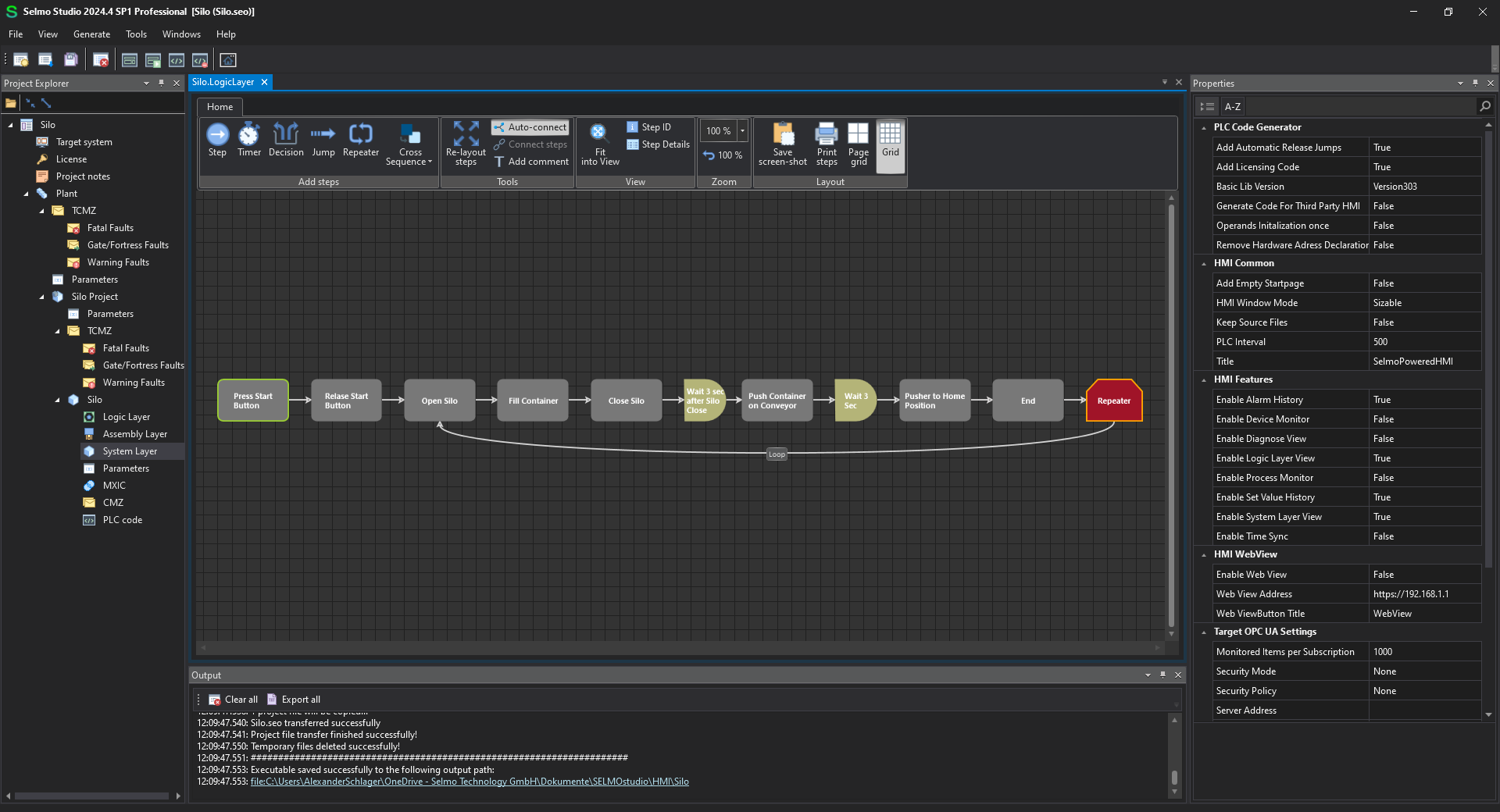Collapse the HMI Features category
Image resolution: width=1500 pixels, height=812 pixels.
(x=1204, y=379)
